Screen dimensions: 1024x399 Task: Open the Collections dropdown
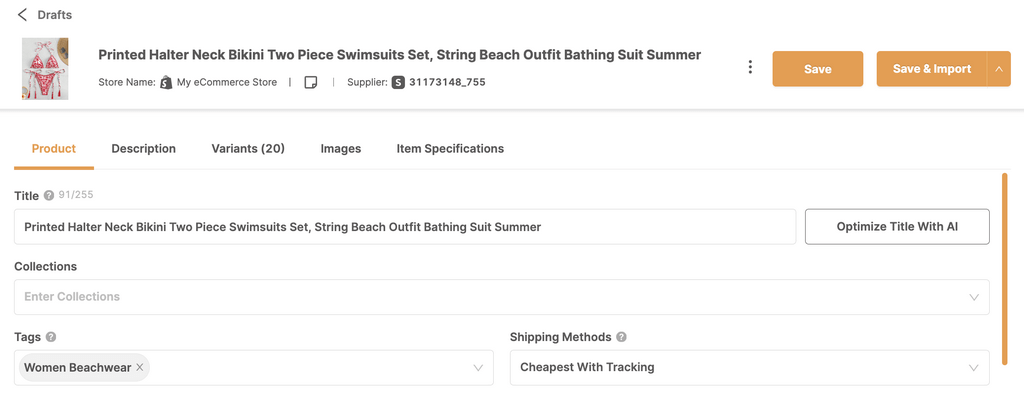[x=502, y=297]
